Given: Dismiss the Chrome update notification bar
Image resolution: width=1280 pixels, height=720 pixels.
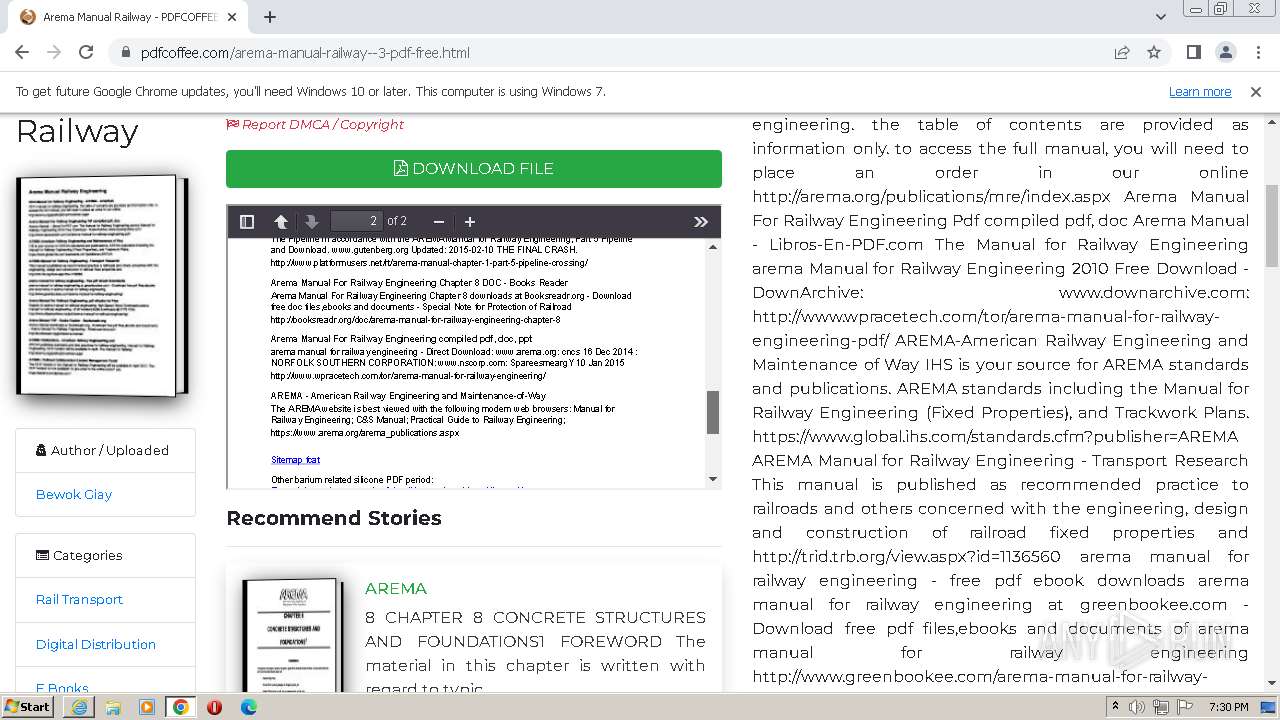Looking at the screenshot, I should 1256,91.
